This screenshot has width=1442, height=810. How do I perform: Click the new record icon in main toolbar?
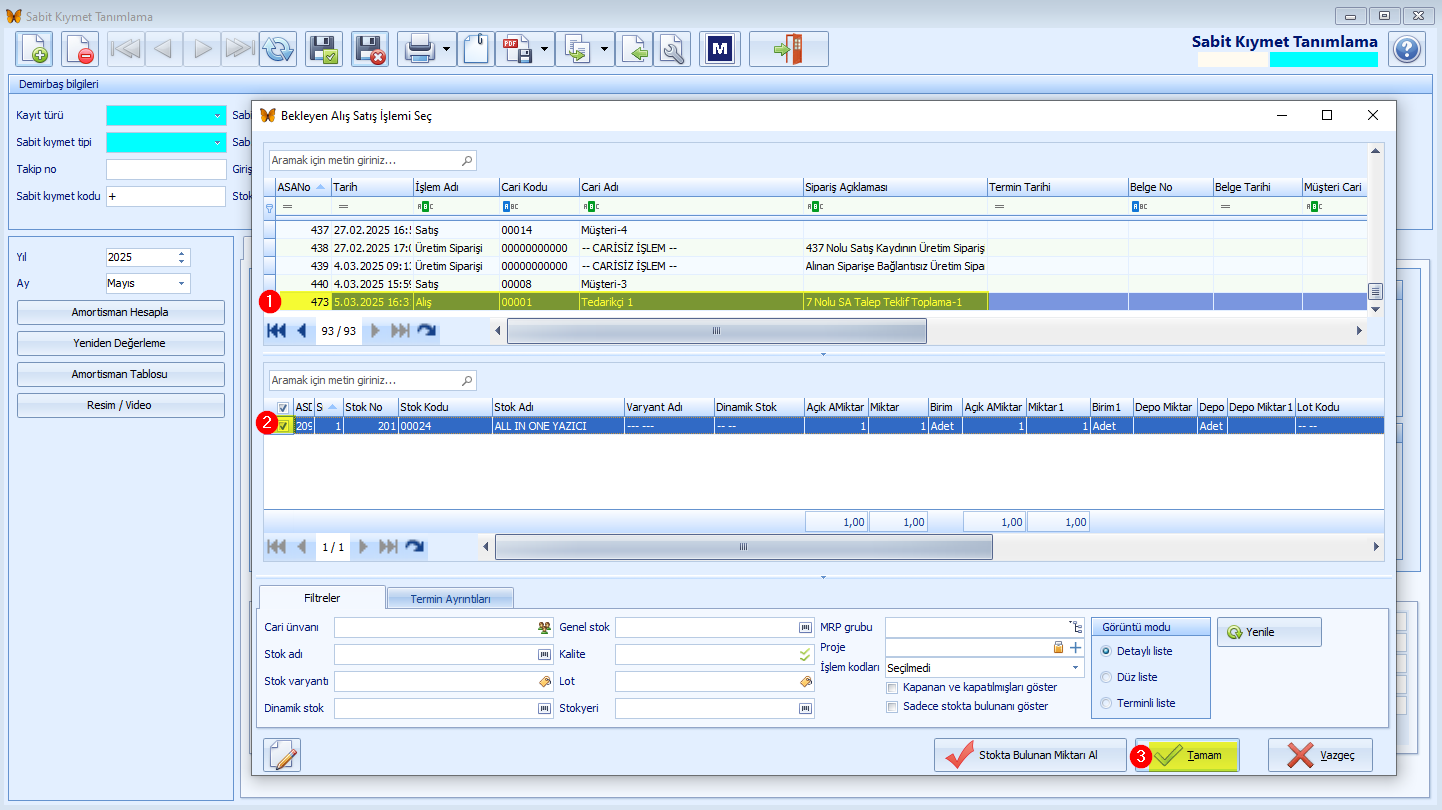click(34, 48)
